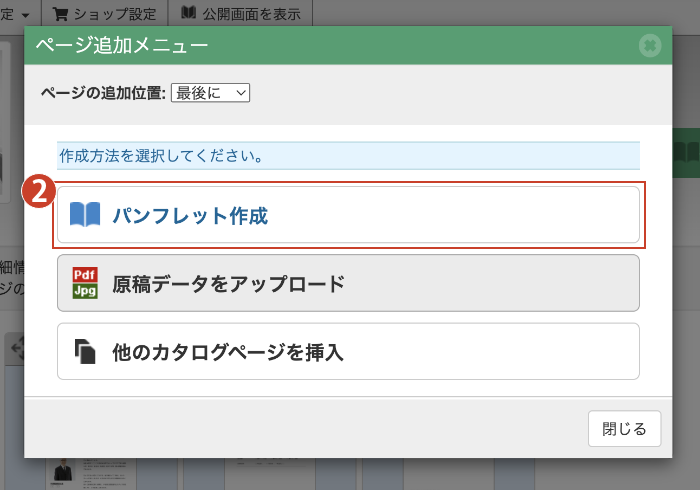The height and width of the screenshot is (490, 700).
Task: Click the 作成方法を選択してください notice bar
Action: tap(348, 156)
